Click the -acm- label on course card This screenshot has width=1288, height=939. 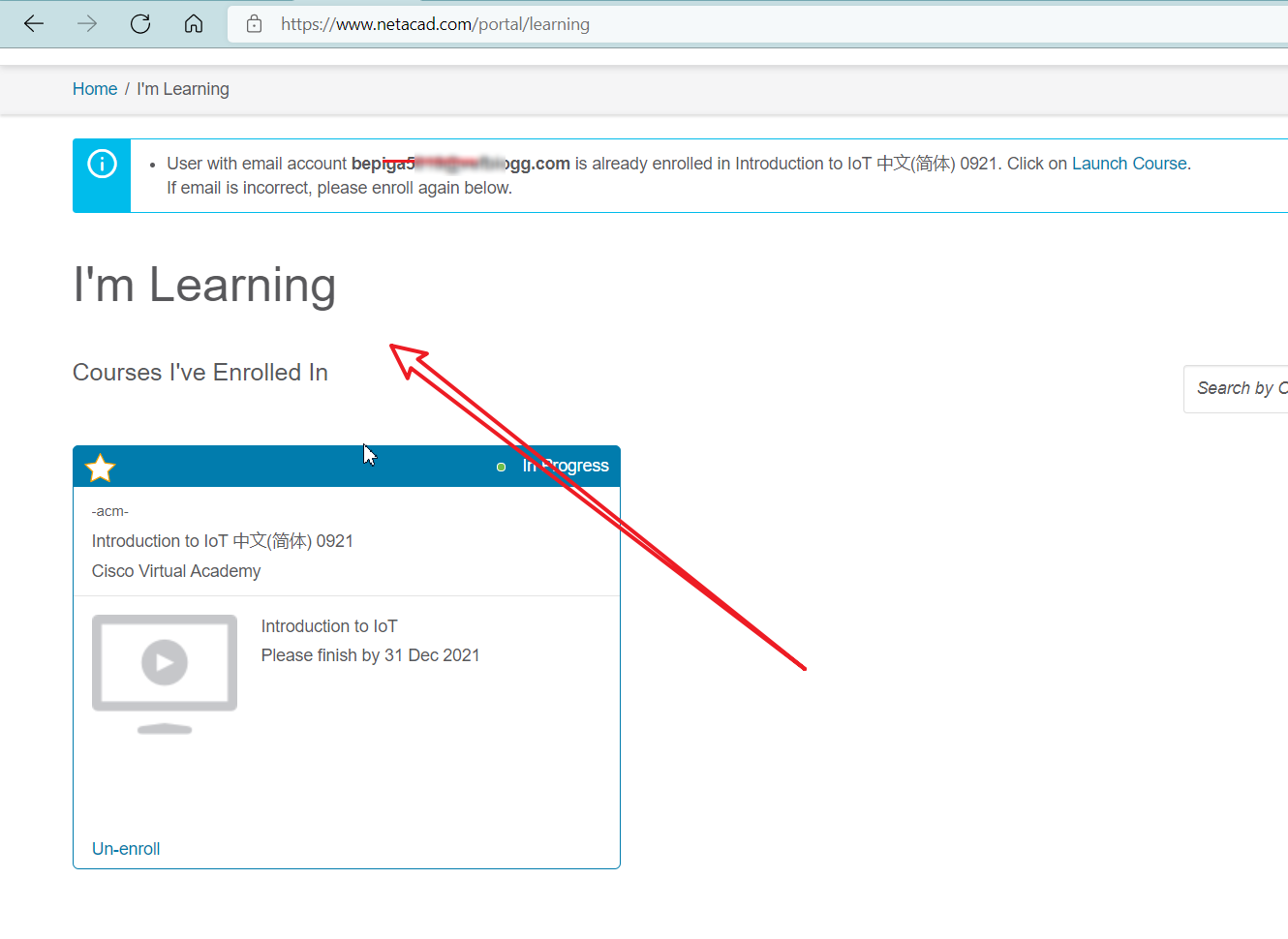(110, 511)
